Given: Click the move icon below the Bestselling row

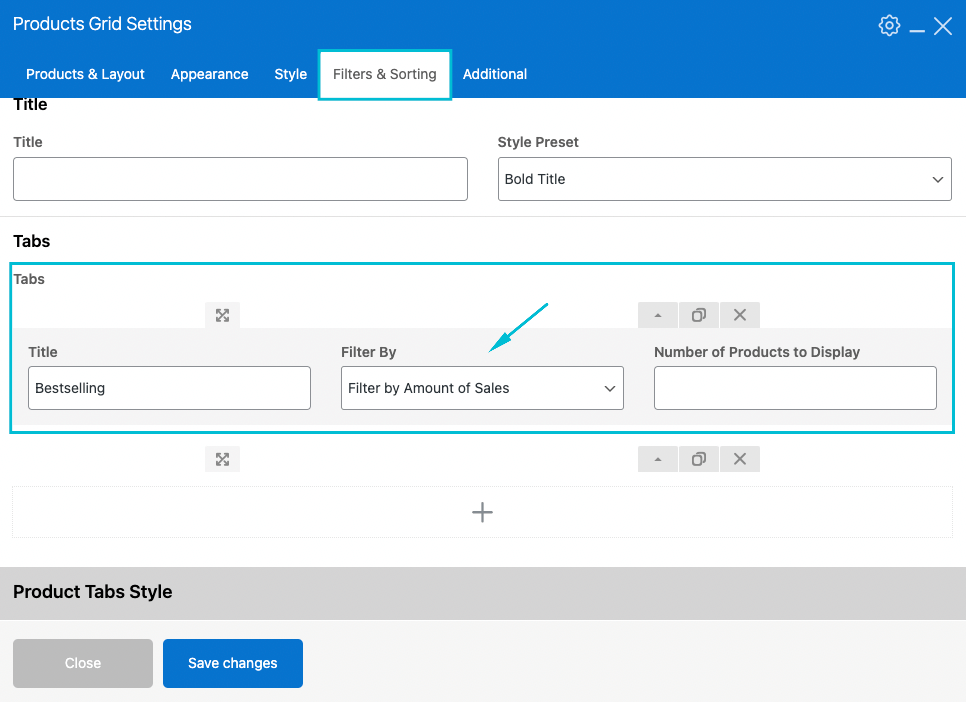Looking at the screenshot, I should point(222,459).
